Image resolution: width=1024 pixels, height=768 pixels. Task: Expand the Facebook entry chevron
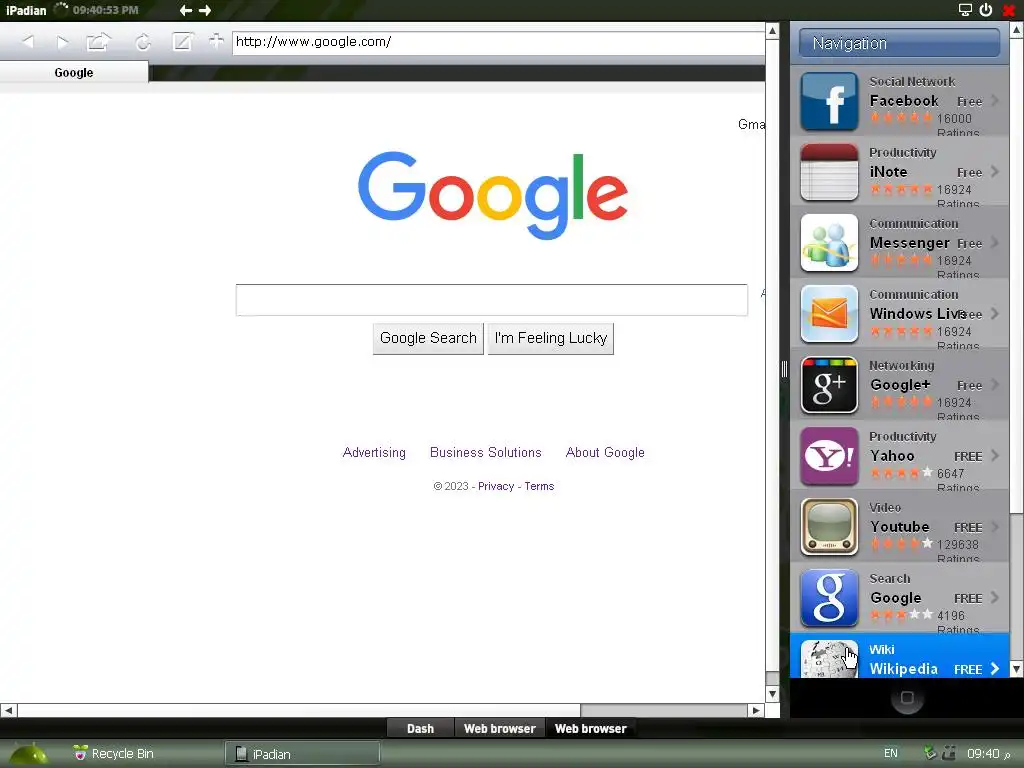(995, 101)
